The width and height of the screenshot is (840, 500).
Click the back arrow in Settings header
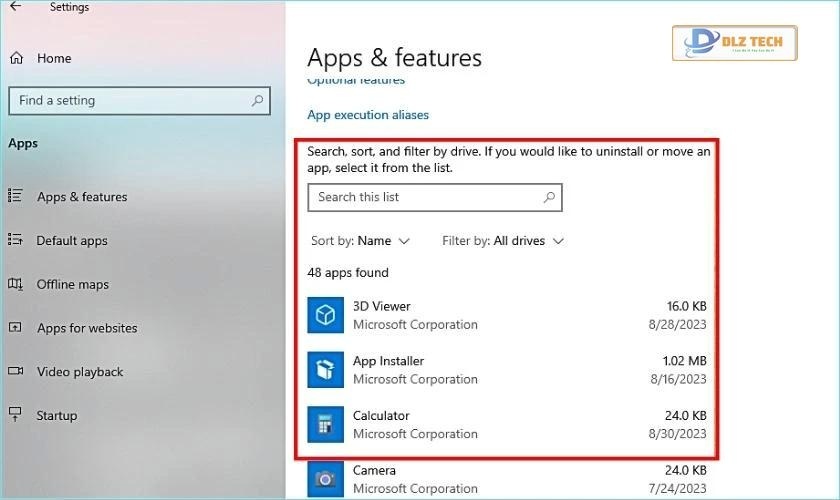point(15,7)
